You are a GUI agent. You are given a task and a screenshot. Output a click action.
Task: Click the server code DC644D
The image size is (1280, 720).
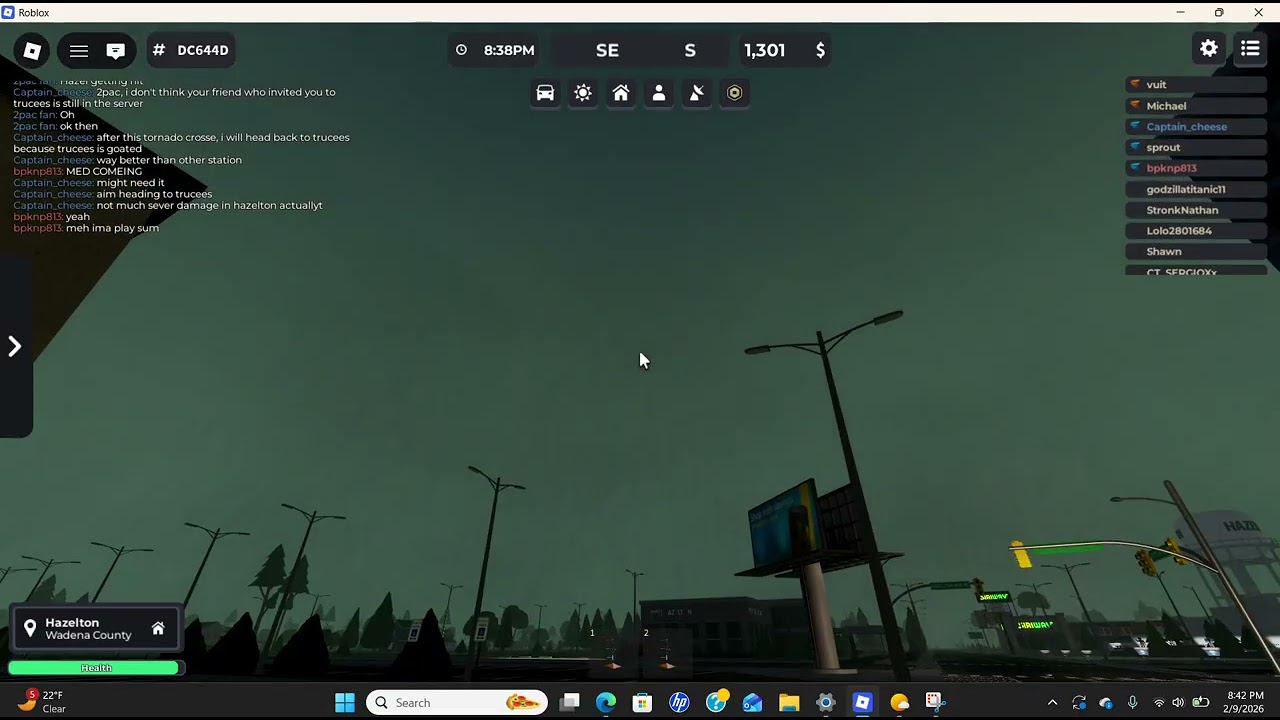pyautogui.click(x=191, y=50)
